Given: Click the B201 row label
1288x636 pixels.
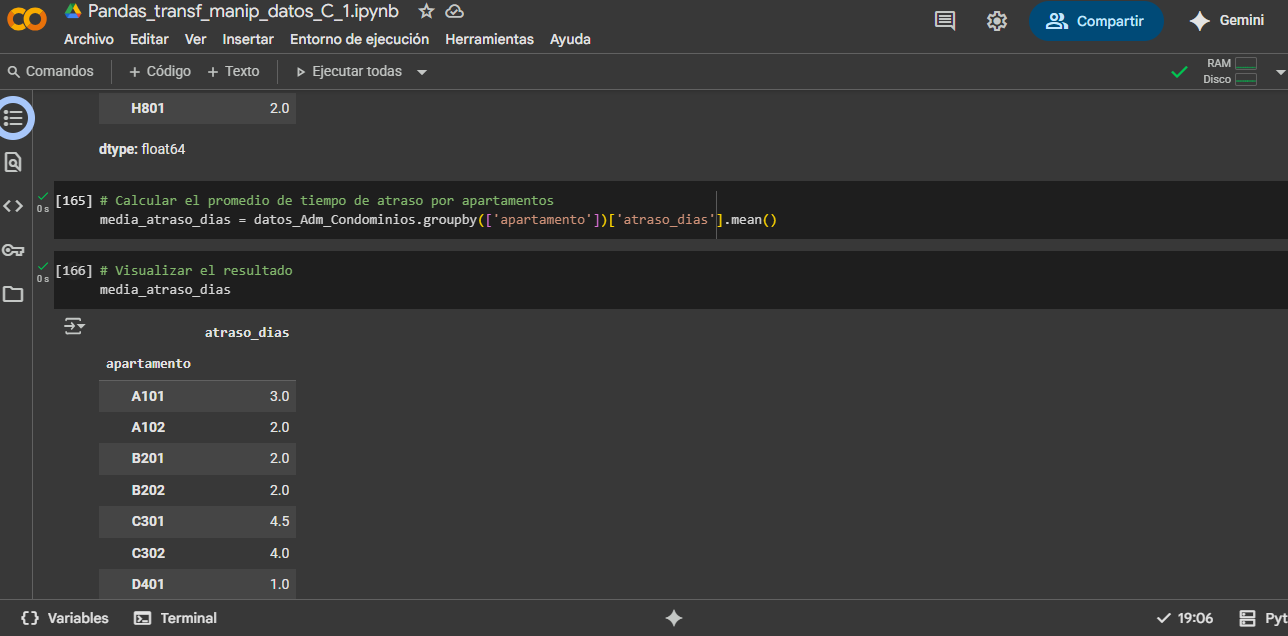Looking at the screenshot, I should [148, 458].
